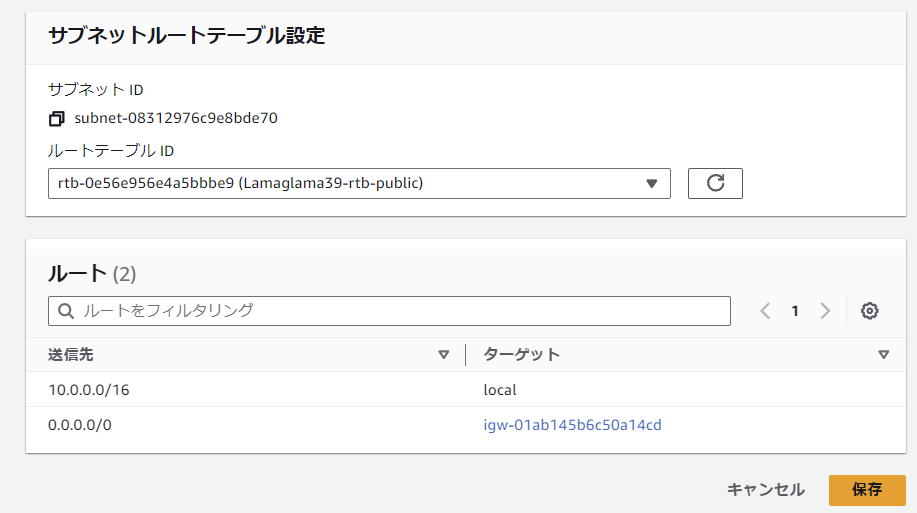917x513 pixels.
Task: Open the igw-01ab145b6c50a14cd link
Action: (x=572, y=425)
